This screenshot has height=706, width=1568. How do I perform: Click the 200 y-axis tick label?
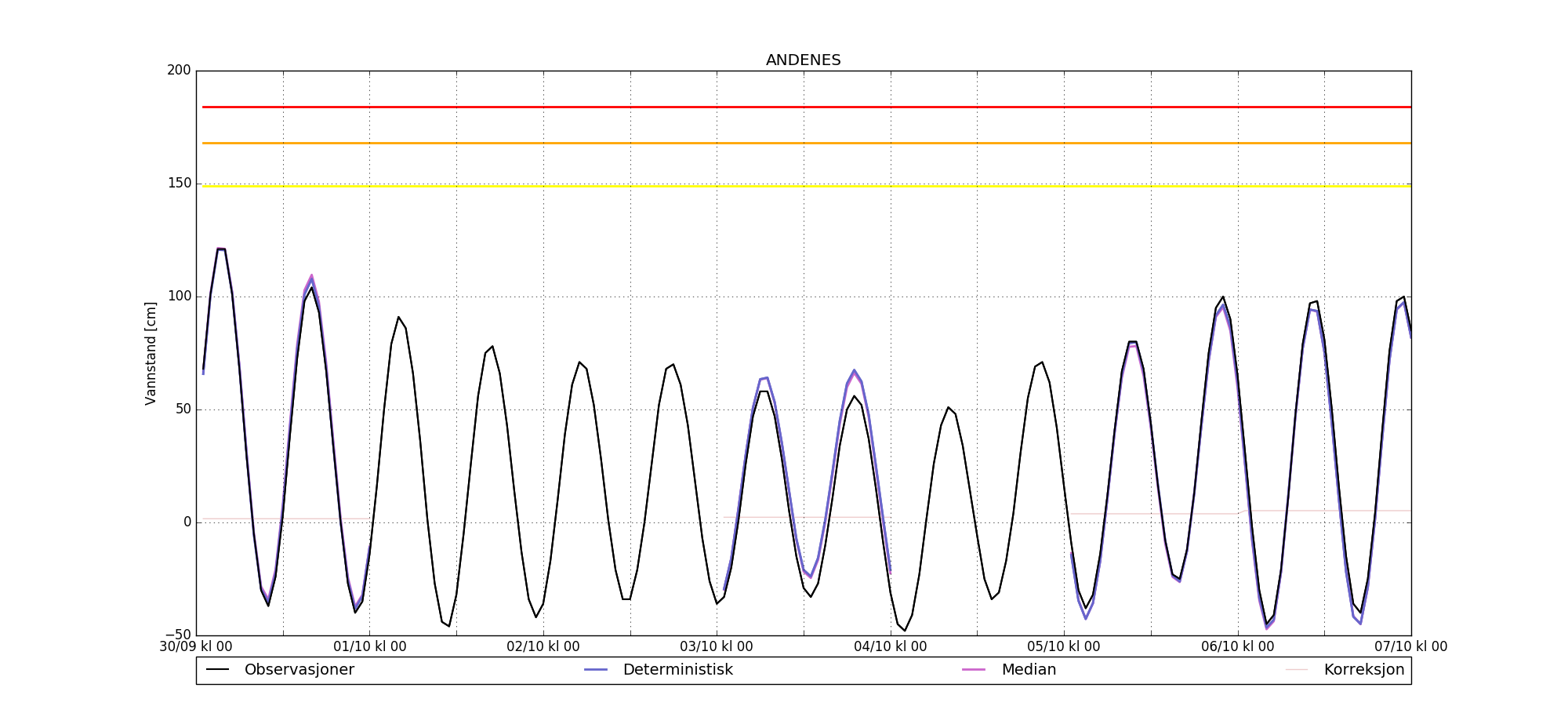point(179,71)
